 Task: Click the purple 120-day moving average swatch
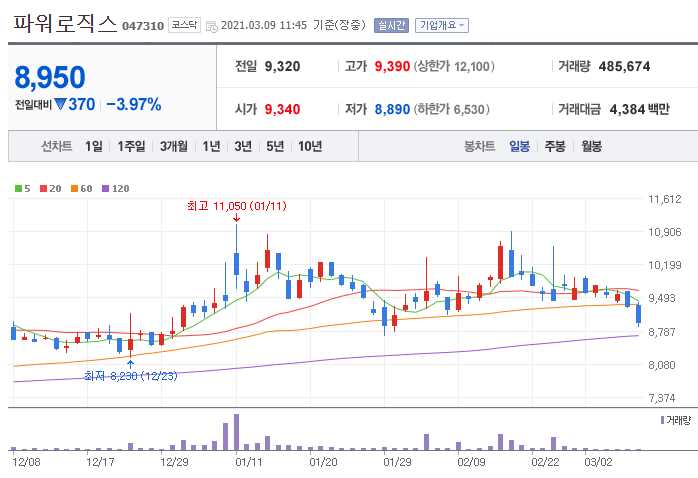click(x=106, y=189)
